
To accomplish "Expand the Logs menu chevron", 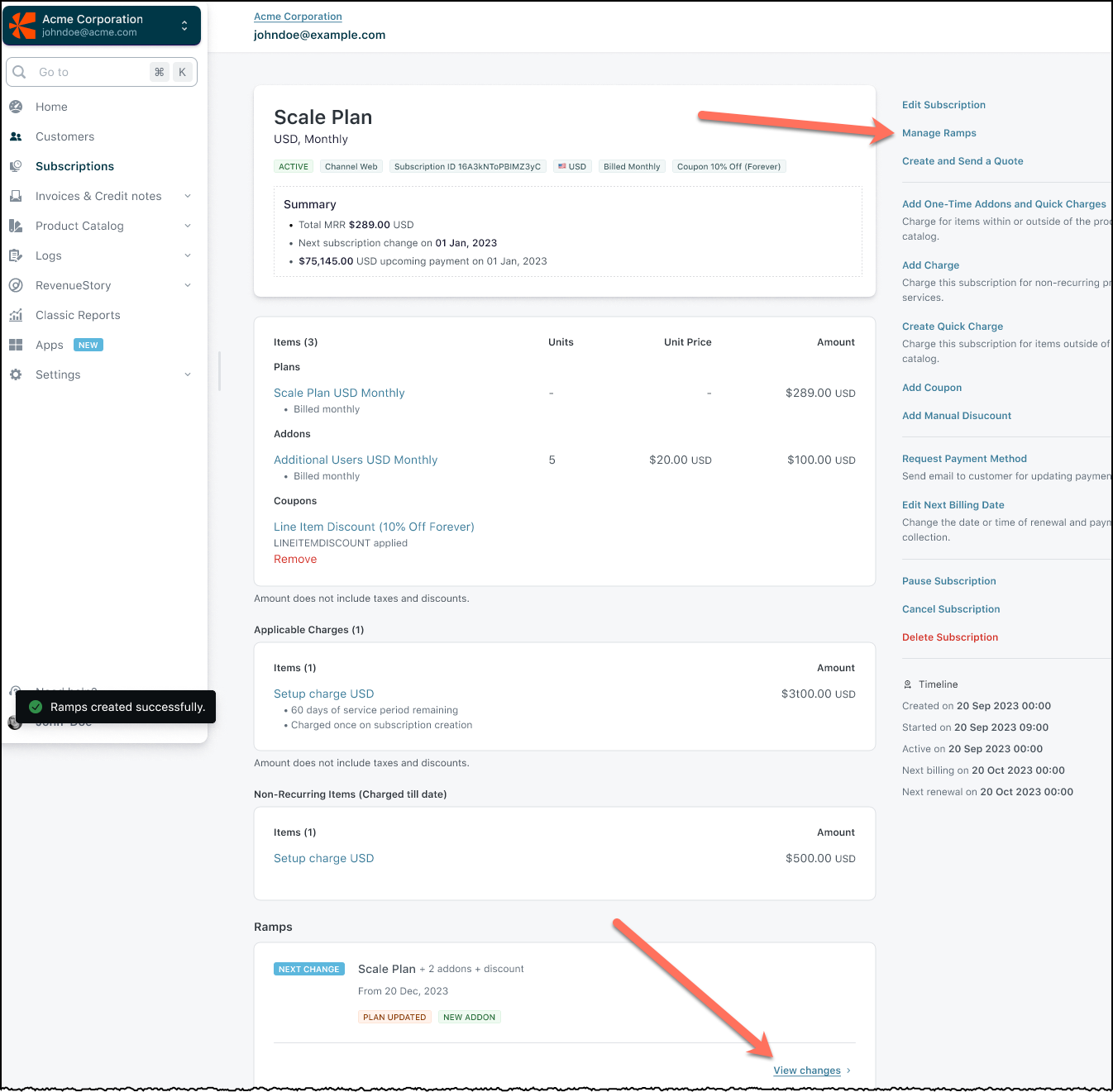I will (x=188, y=255).
